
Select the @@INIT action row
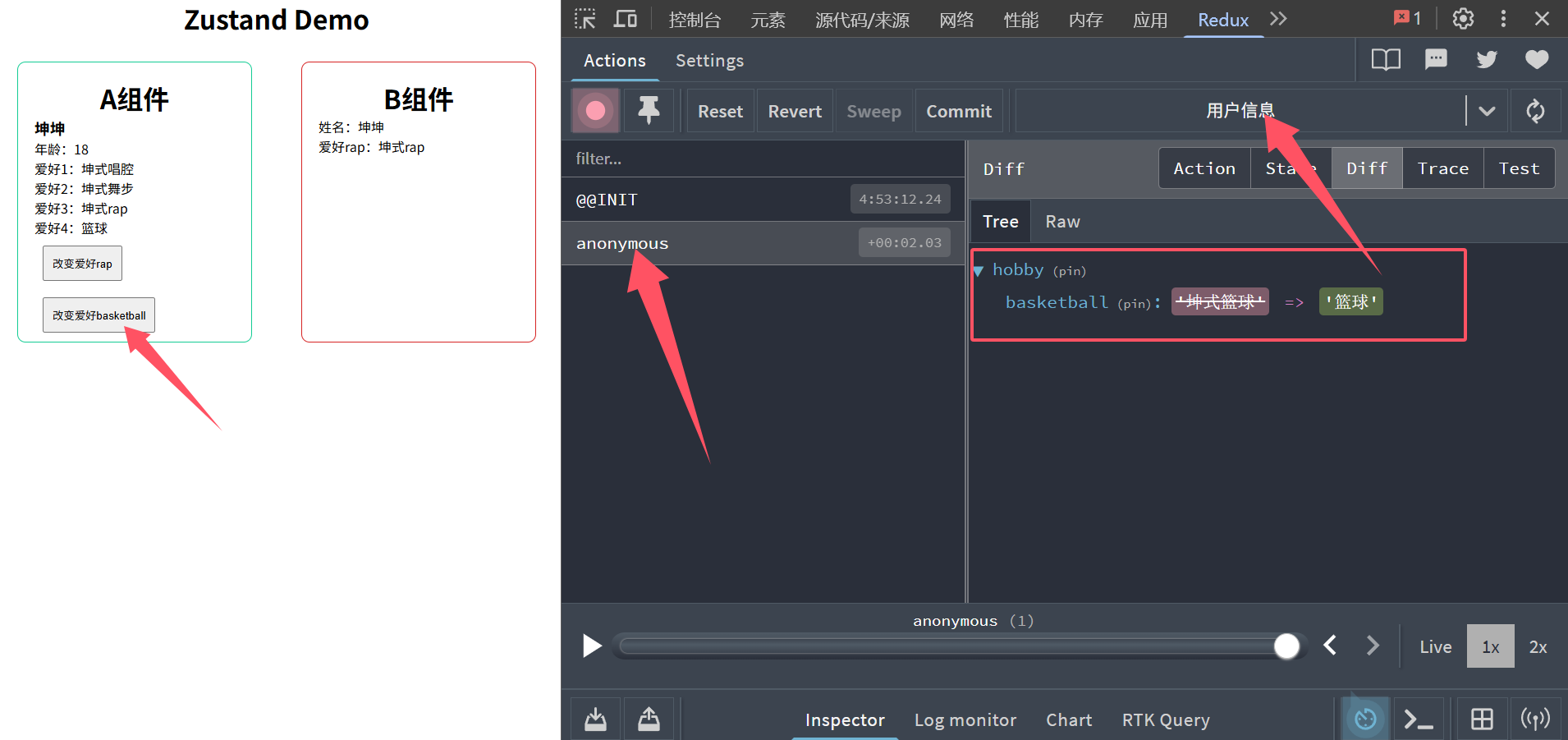(x=763, y=200)
